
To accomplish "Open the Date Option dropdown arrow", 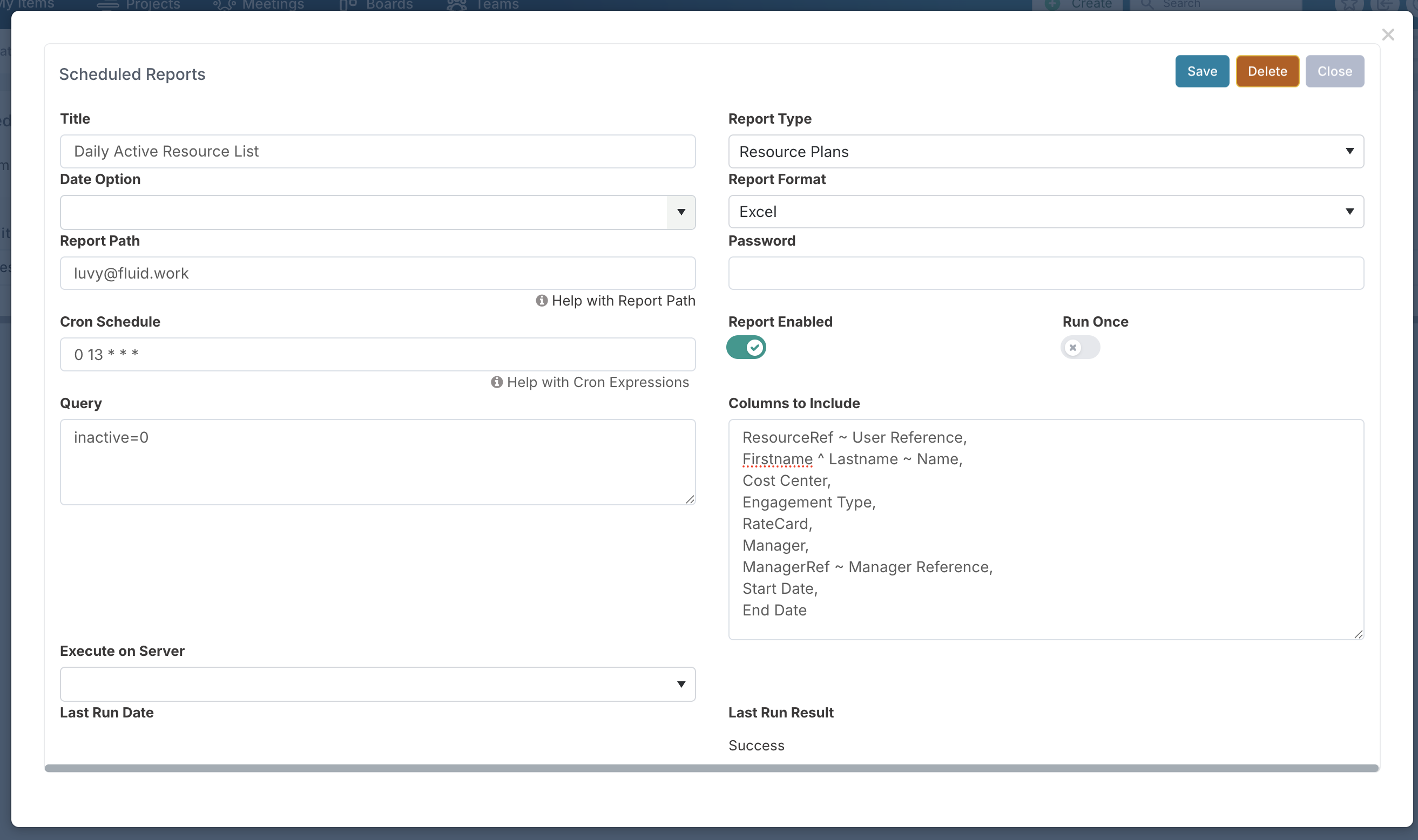I will point(681,212).
